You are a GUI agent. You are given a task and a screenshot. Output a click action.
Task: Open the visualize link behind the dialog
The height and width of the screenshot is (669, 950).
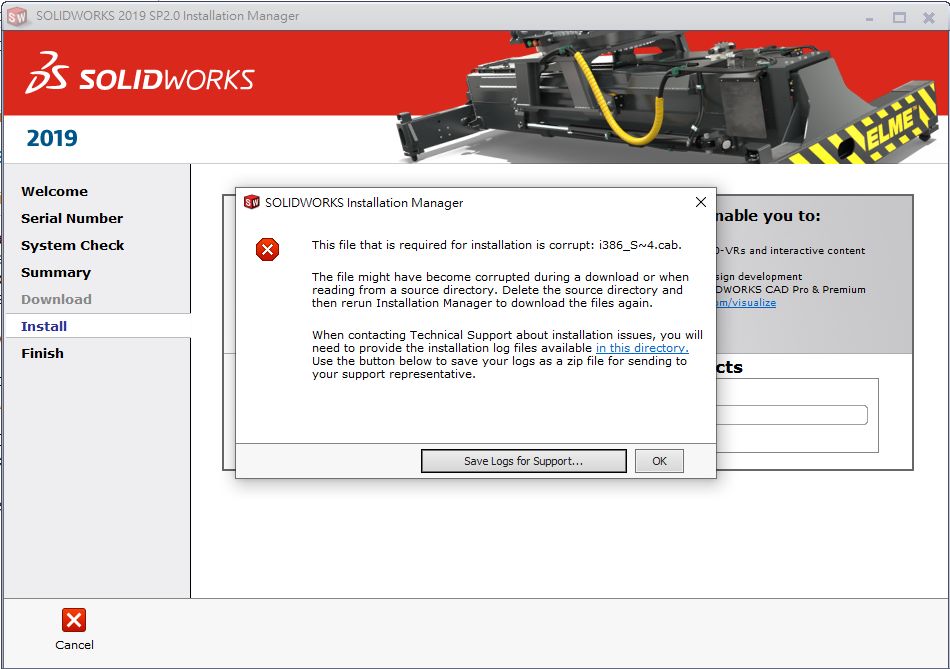(746, 302)
